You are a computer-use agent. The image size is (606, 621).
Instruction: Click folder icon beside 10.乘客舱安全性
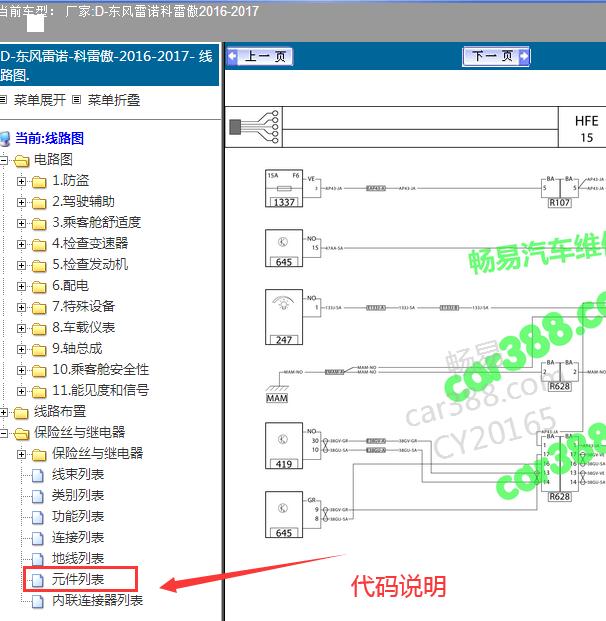pos(39,371)
